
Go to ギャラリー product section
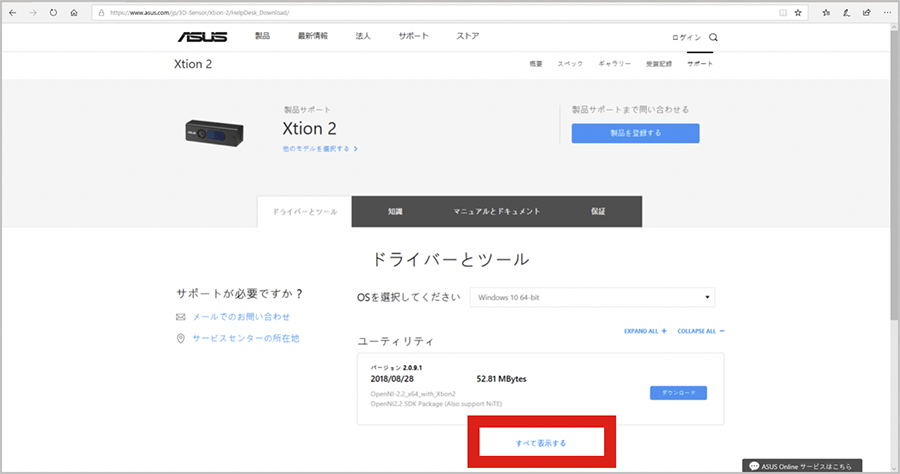click(615, 64)
